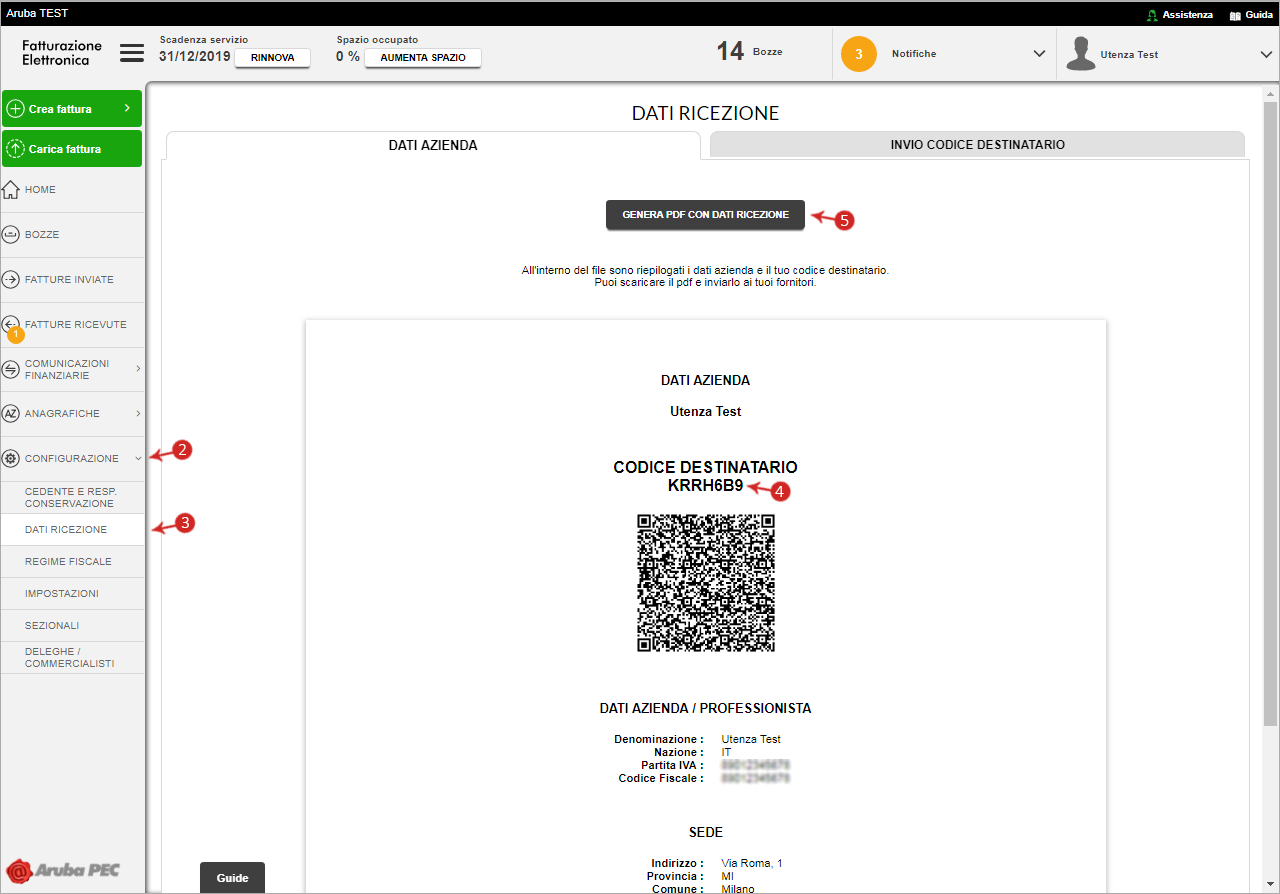Open Regime Fiscale submenu item
Viewport: 1280px width, 894px height.
pyautogui.click(x=72, y=561)
